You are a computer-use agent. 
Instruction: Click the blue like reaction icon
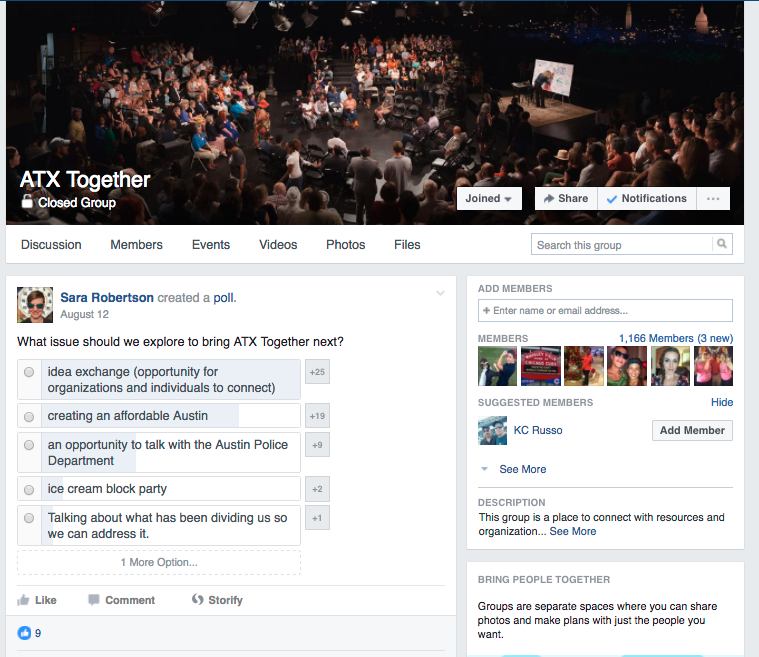[x=24, y=633]
